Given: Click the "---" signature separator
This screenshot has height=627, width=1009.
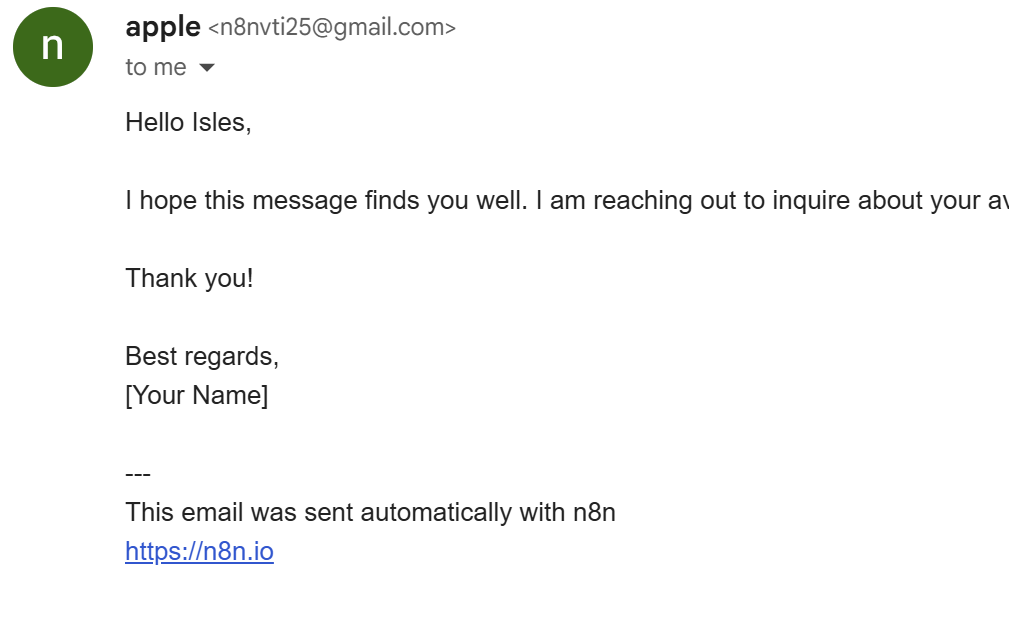Looking at the screenshot, I should point(138,474).
